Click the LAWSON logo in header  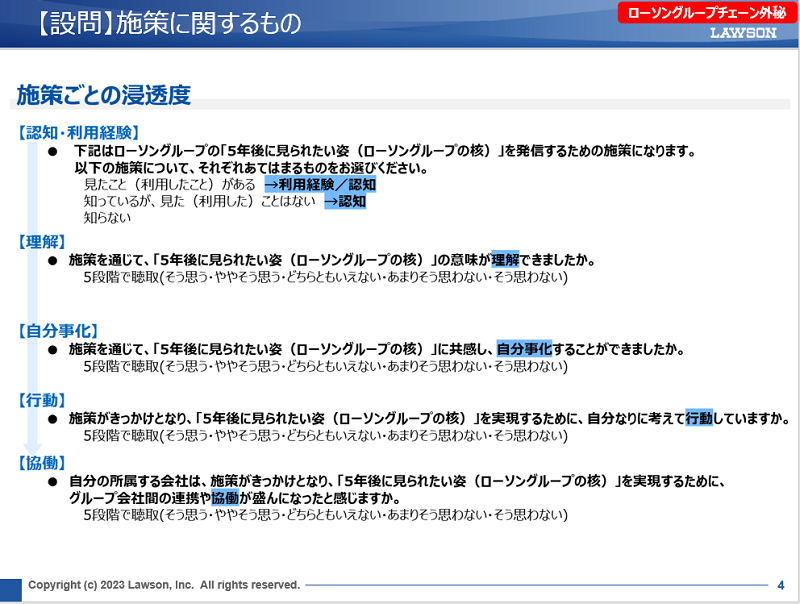(x=743, y=33)
